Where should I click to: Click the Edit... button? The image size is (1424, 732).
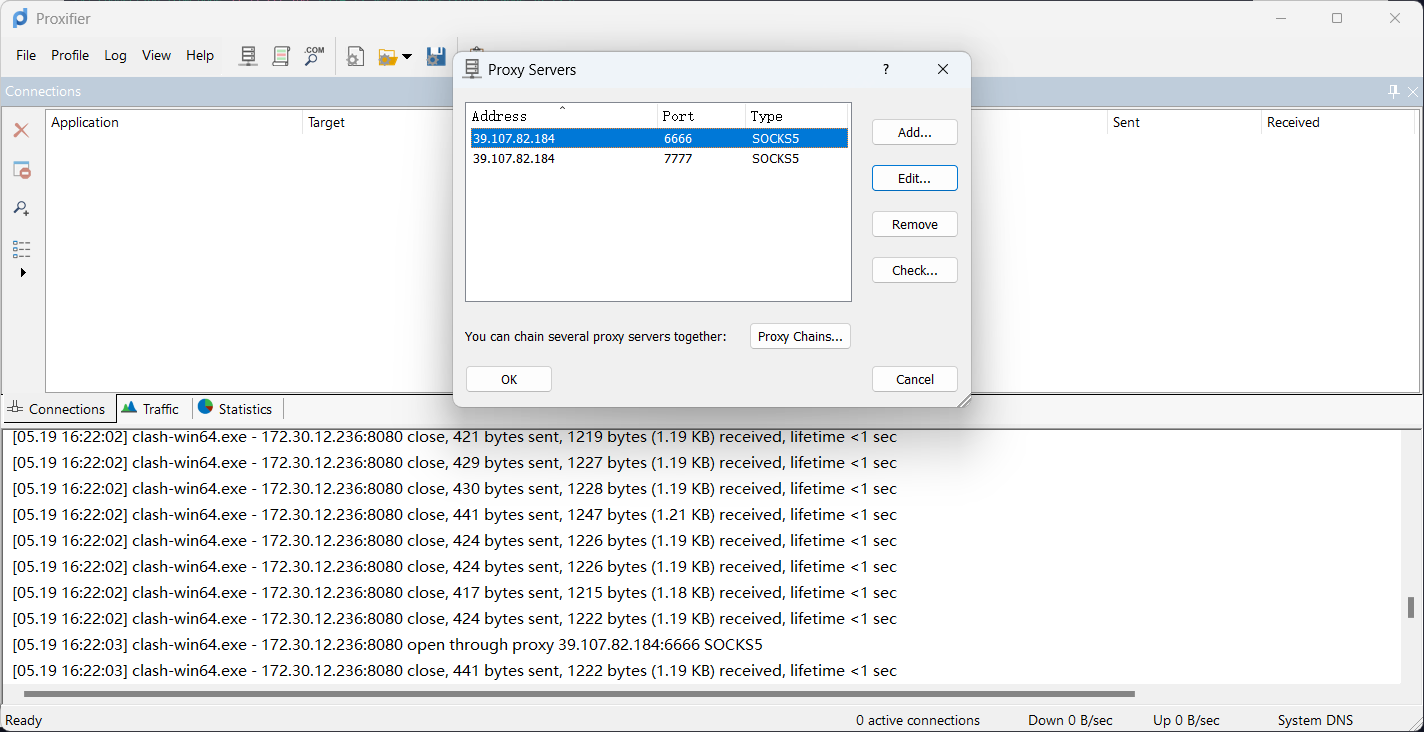click(915, 178)
